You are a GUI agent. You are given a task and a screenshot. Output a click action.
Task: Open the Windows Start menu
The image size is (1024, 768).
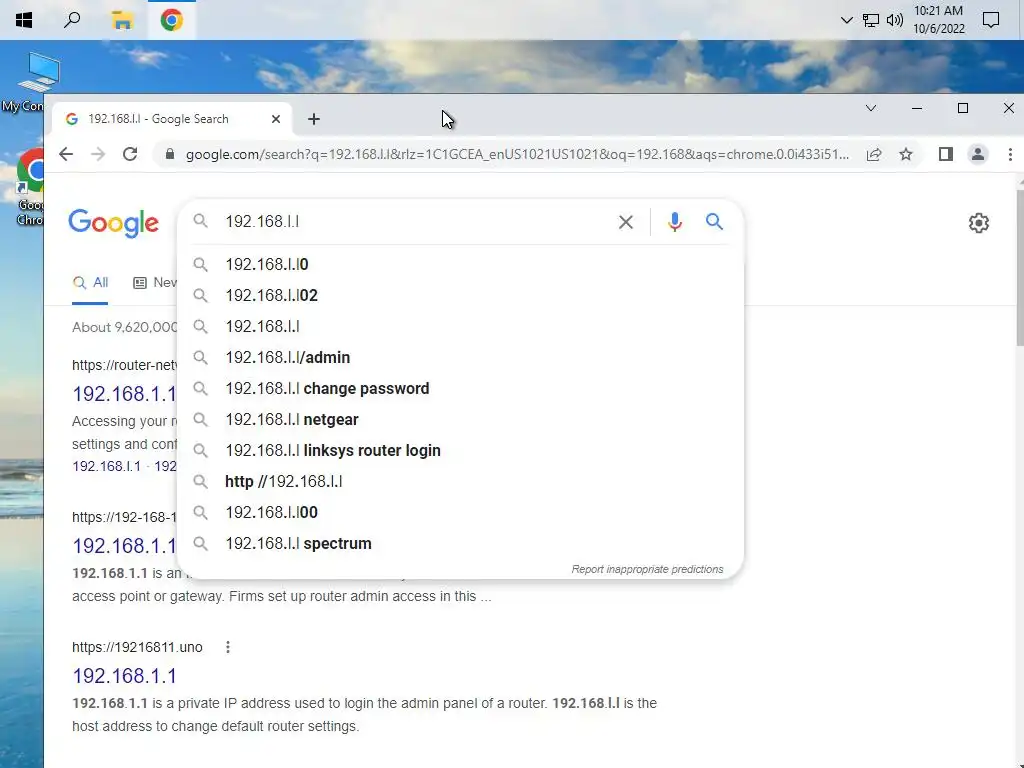24,20
